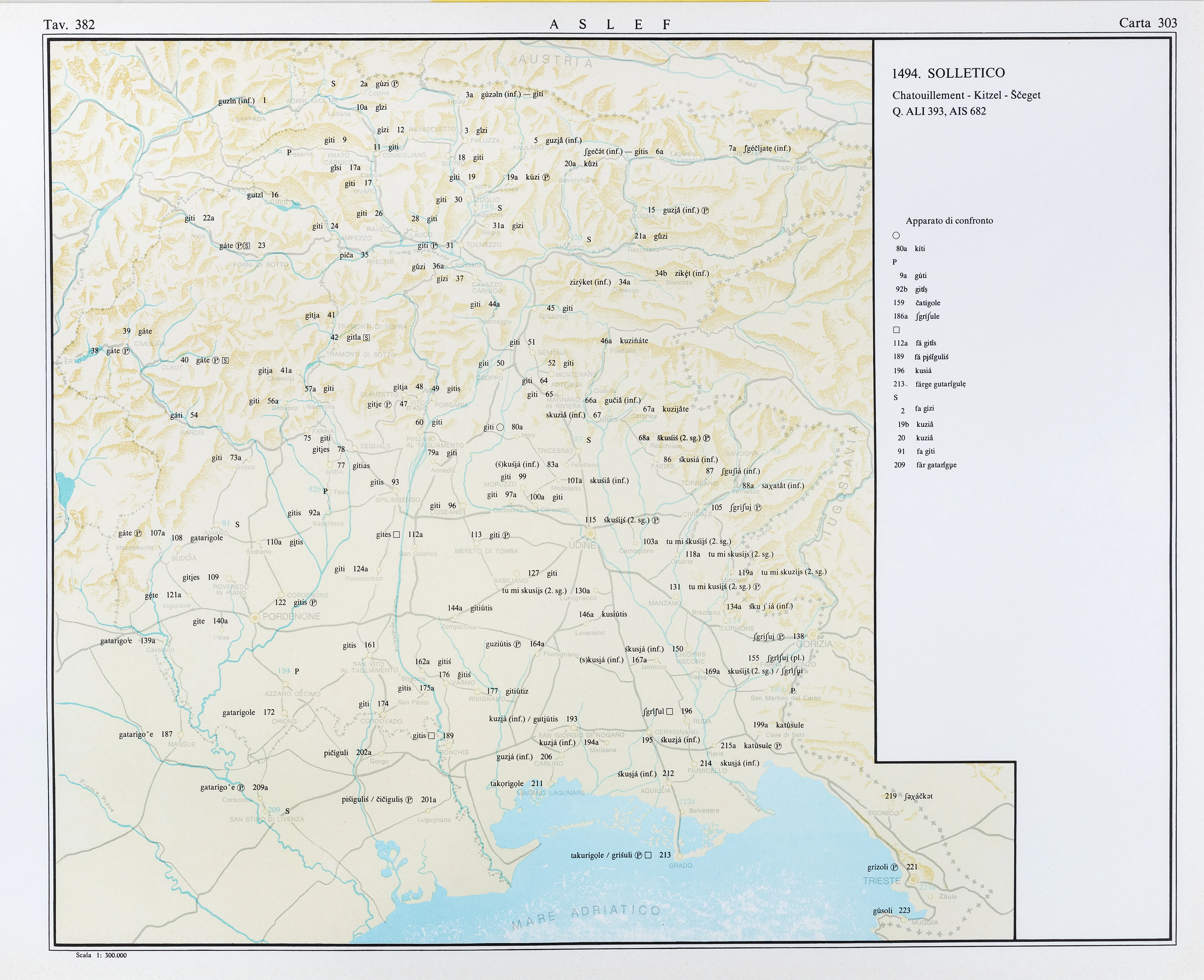Click the circle marker beside giti 80a
The width and height of the screenshot is (1204, 980).
[500, 427]
